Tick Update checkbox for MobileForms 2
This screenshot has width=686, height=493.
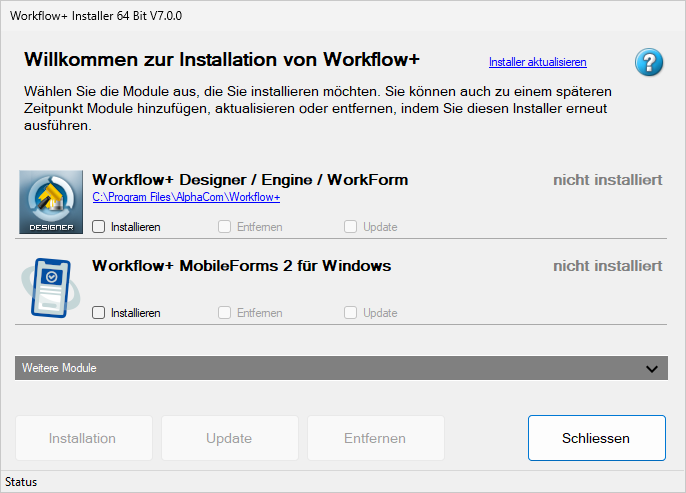350,312
